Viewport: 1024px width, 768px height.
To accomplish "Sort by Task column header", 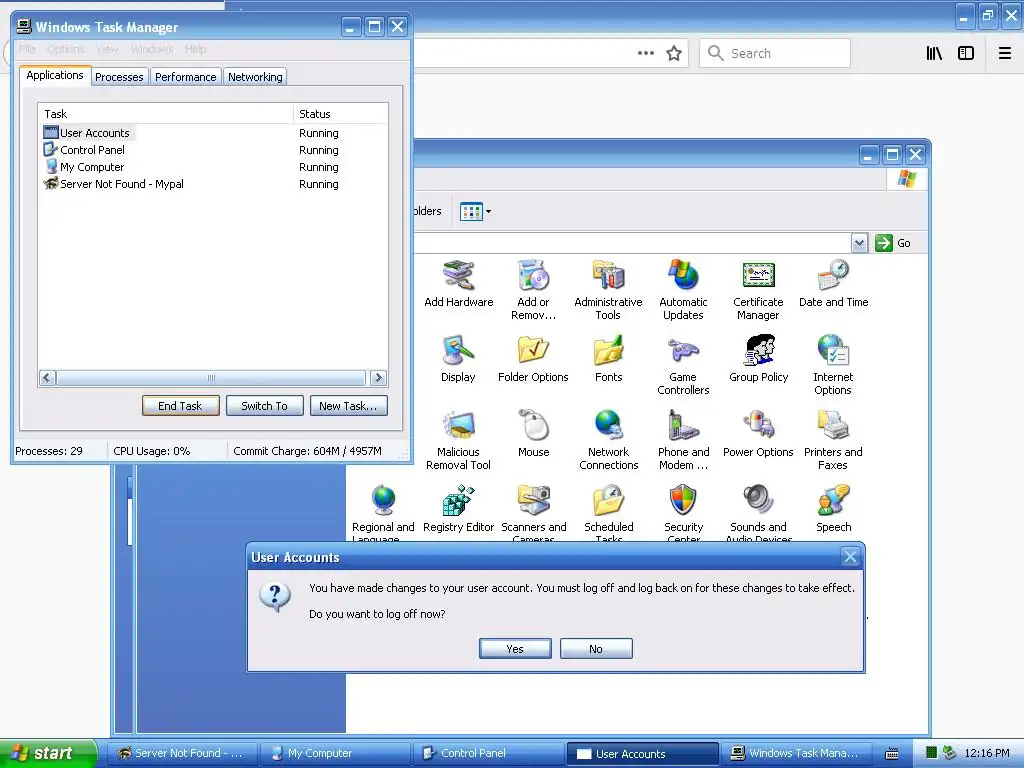I will click(166, 114).
